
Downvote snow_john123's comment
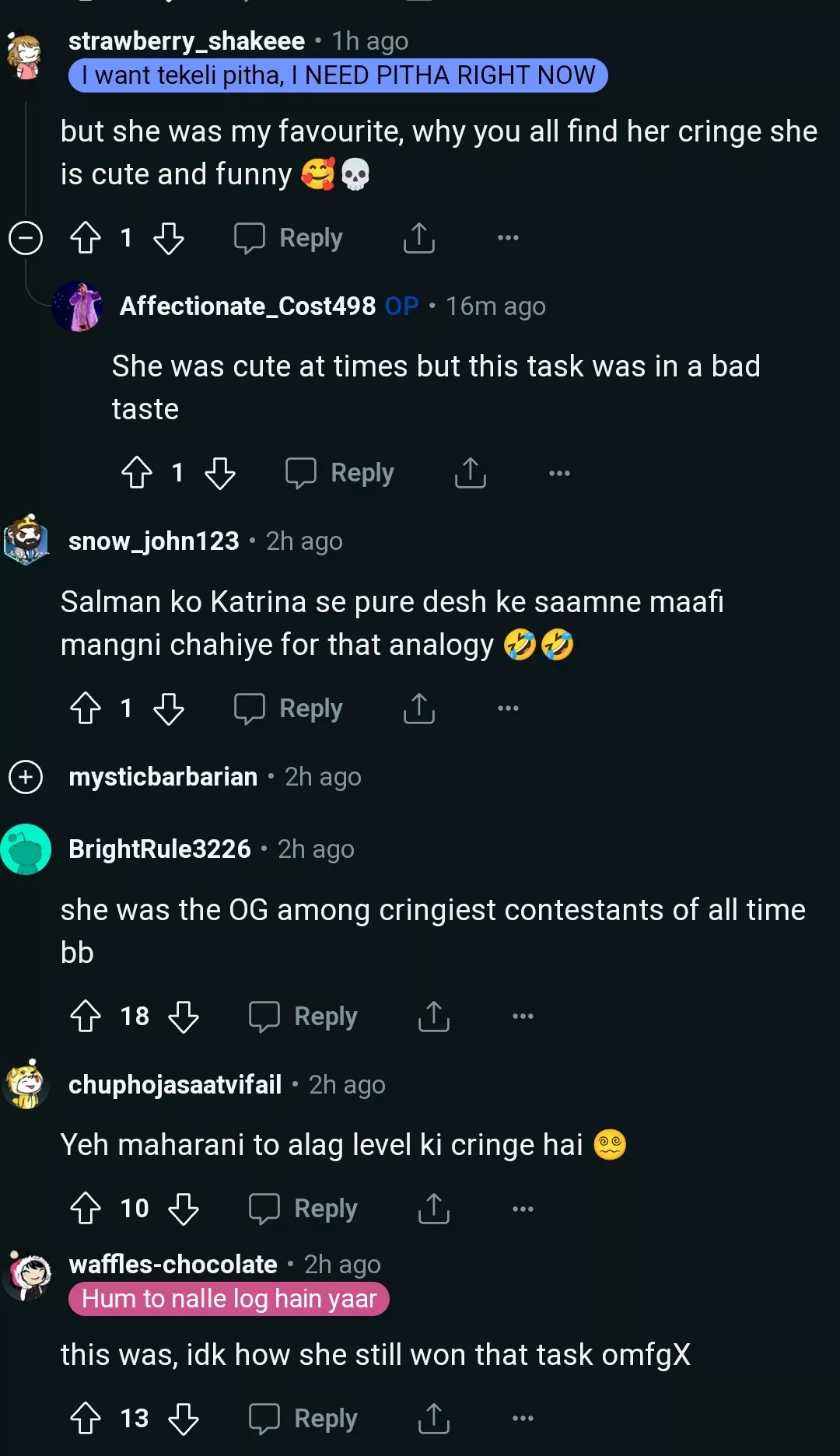click(x=169, y=709)
